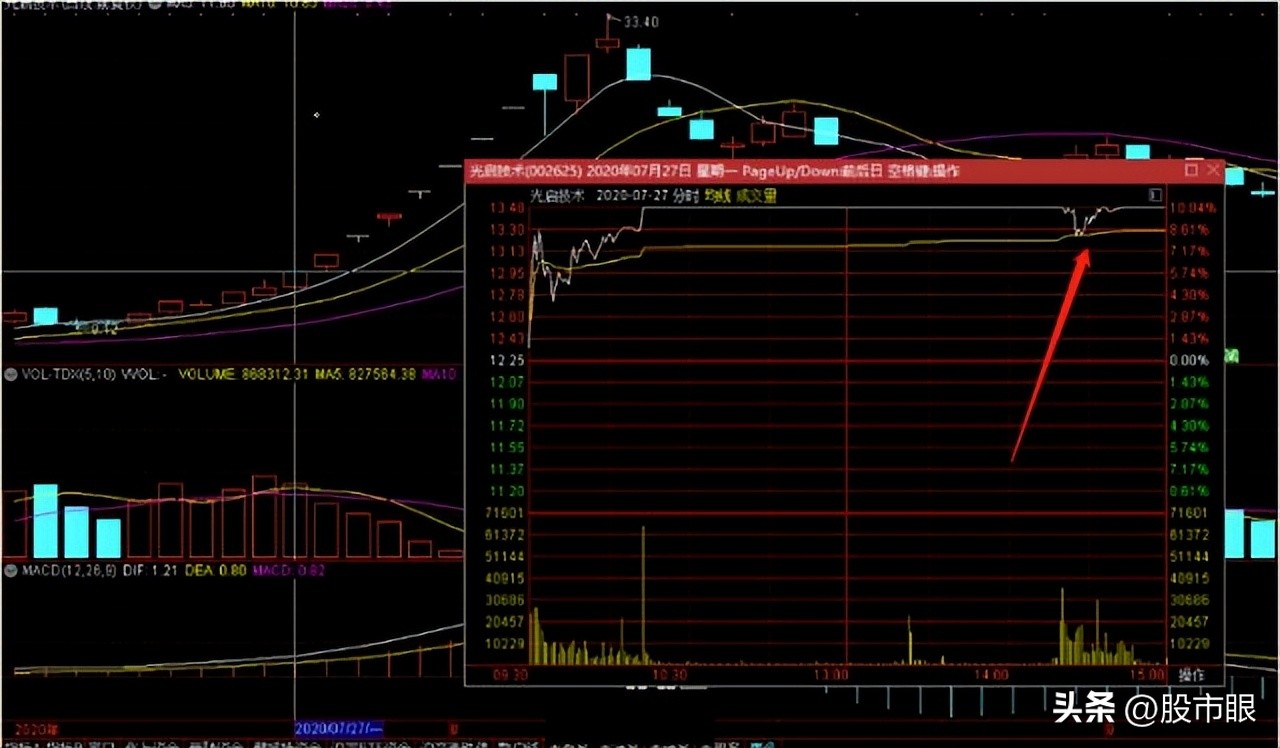This screenshot has height=748, width=1280.
Task: Click the 0.00% percent axis label
Action: point(1190,360)
